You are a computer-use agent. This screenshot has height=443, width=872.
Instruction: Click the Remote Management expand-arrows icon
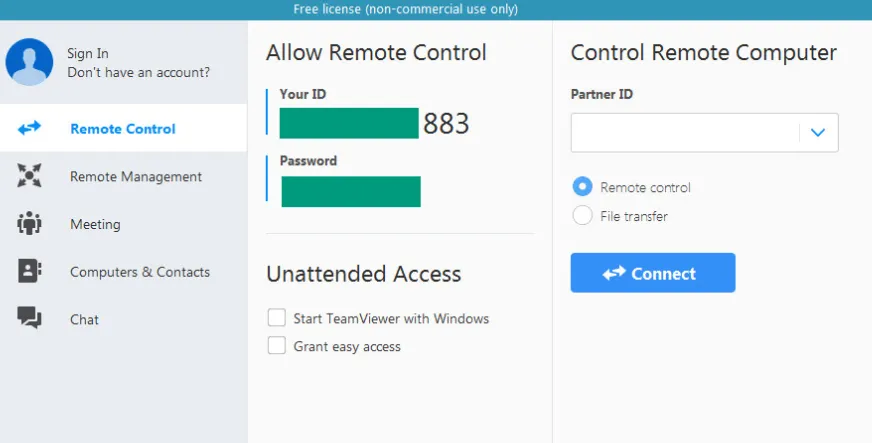29,176
